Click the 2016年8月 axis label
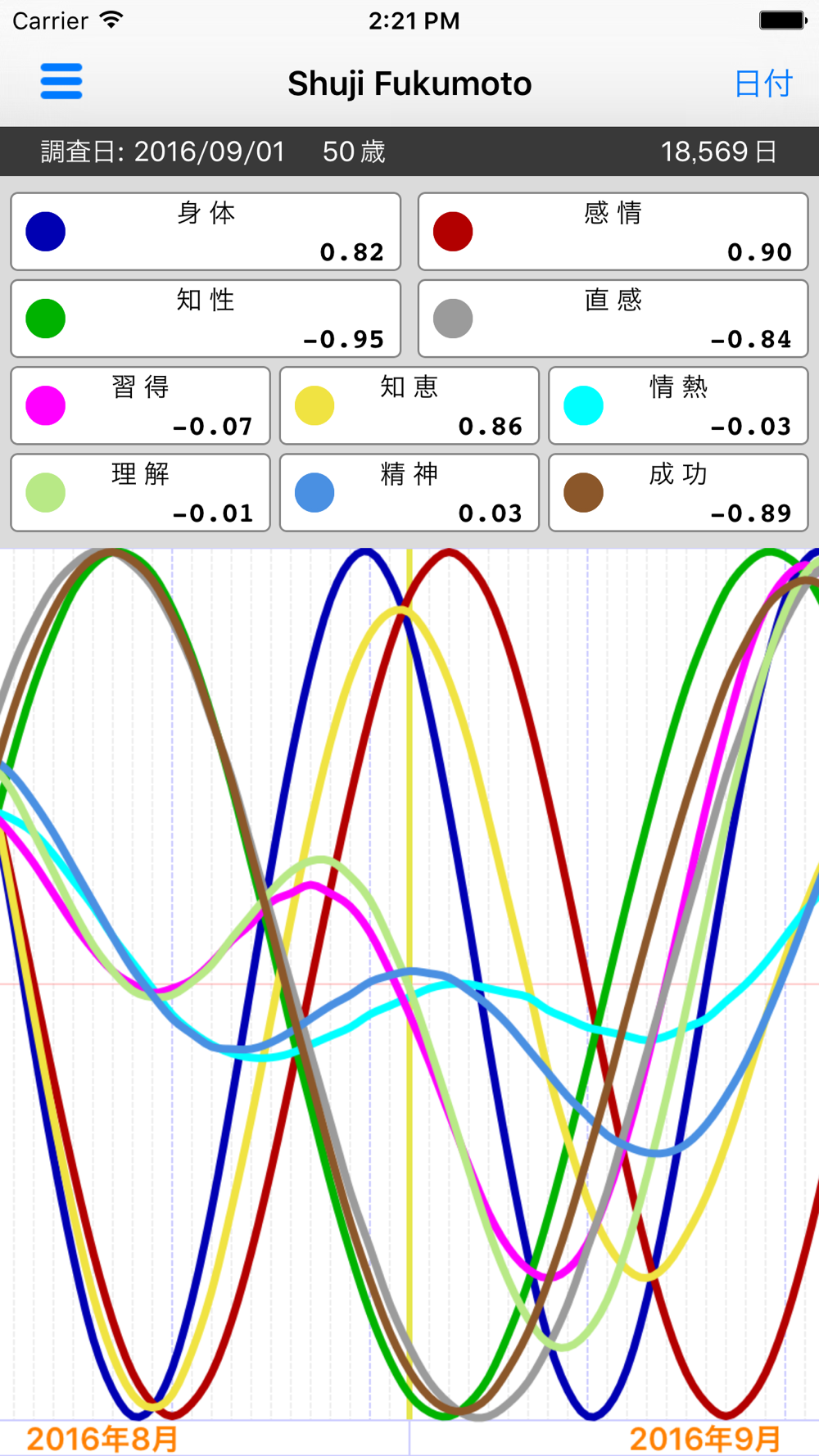Image resolution: width=819 pixels, height=1456 pixels. coord(102,1439)
